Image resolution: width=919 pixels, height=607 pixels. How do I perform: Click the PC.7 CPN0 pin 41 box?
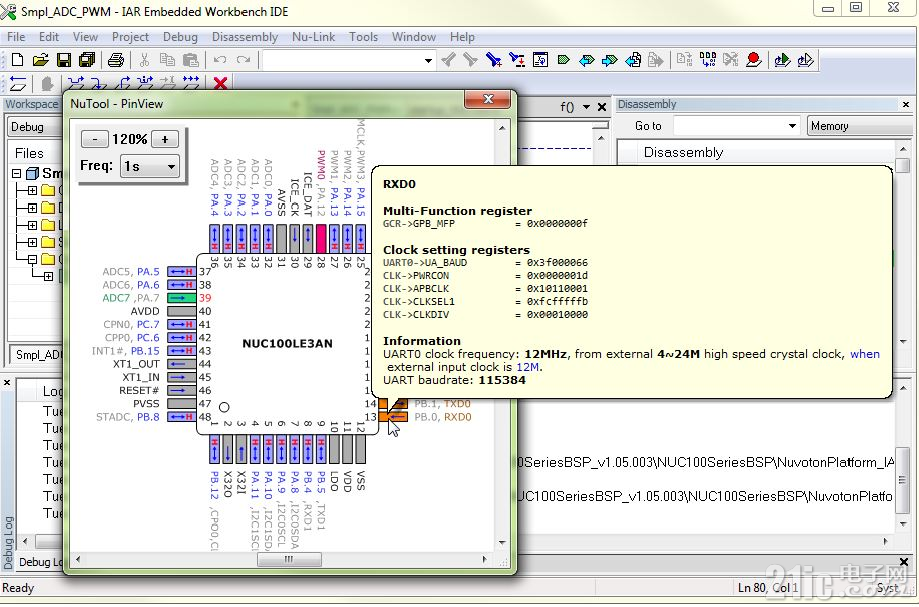(182, 325)
